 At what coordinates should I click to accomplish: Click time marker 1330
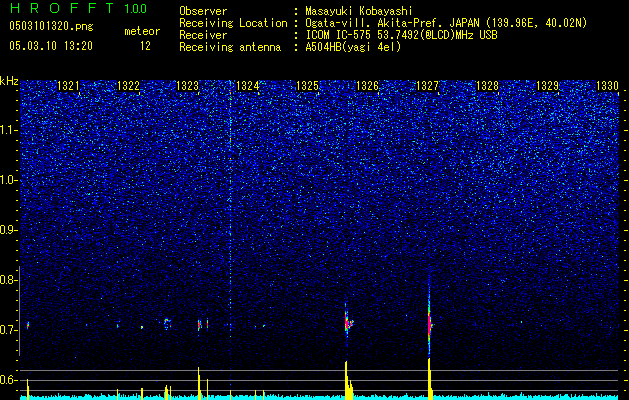(607, 86)
